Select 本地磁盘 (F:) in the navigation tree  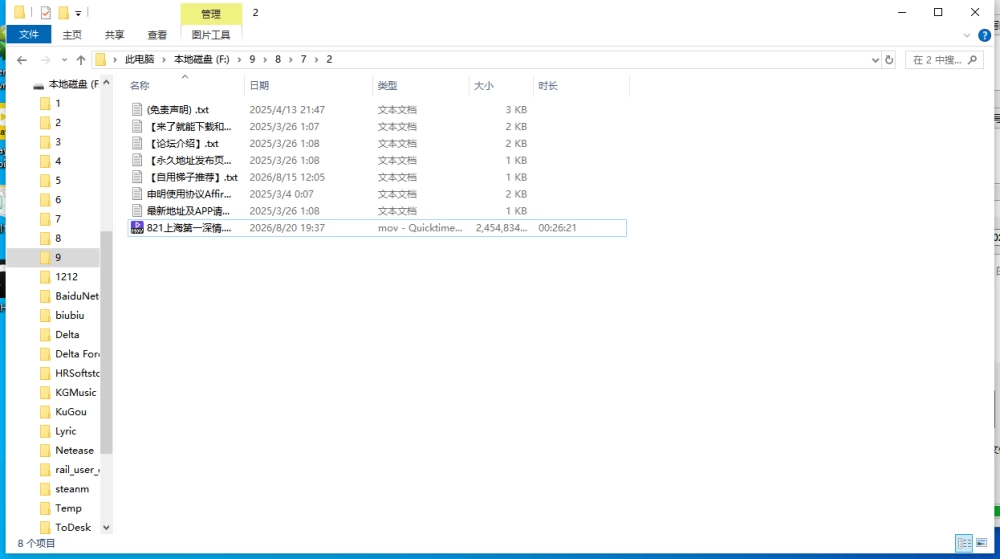point(73,84)
